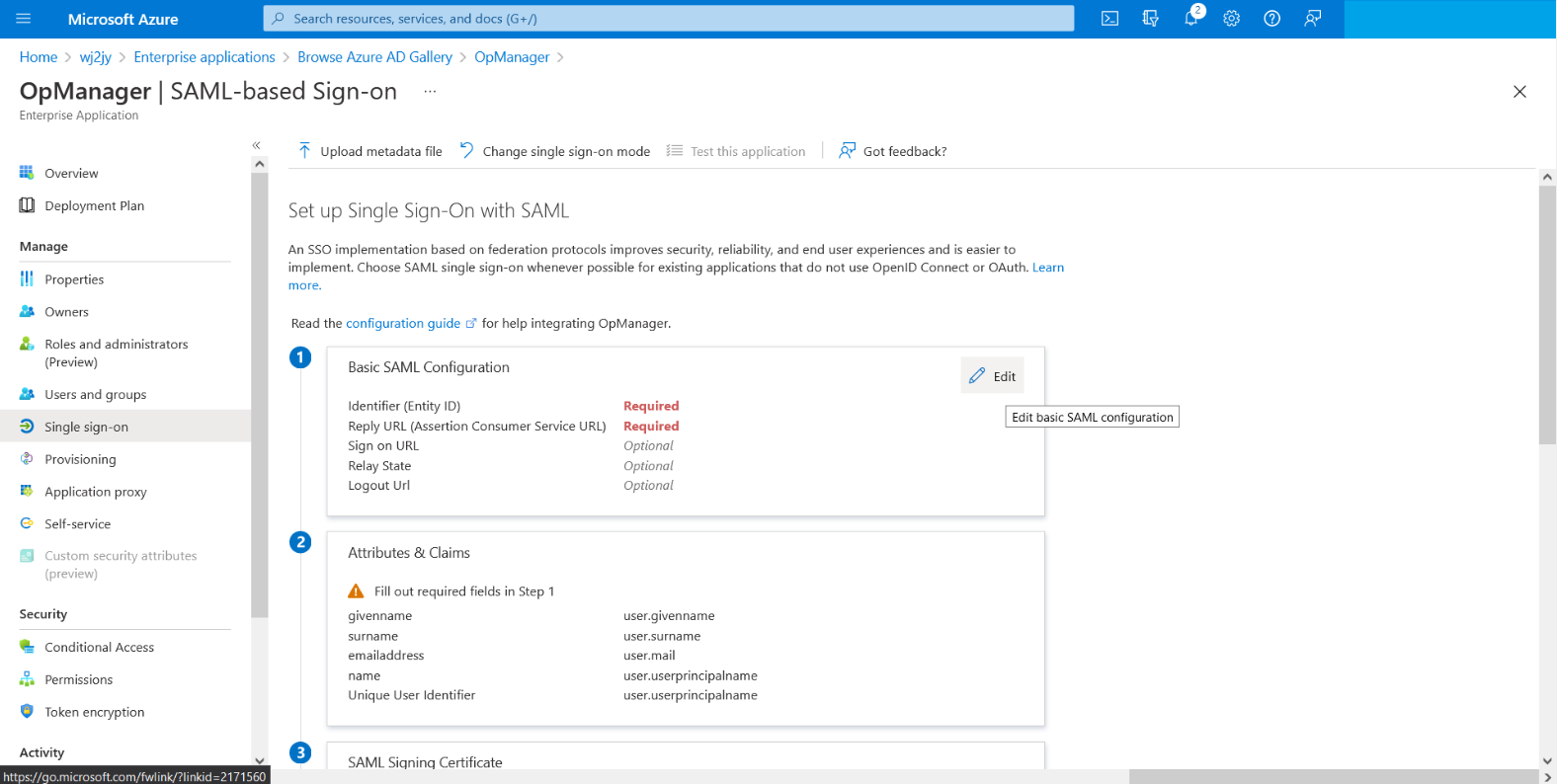This screenshot has width=1557, height=784.
Task: Open Users and groups in sidebar
Action: (x=95, y=394)
